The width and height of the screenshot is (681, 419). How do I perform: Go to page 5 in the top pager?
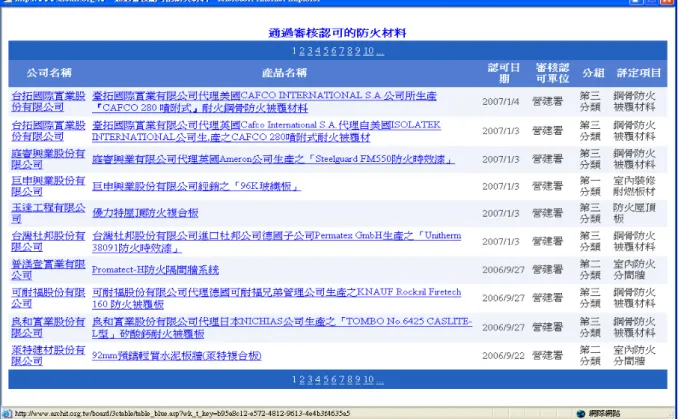(326, 51)
